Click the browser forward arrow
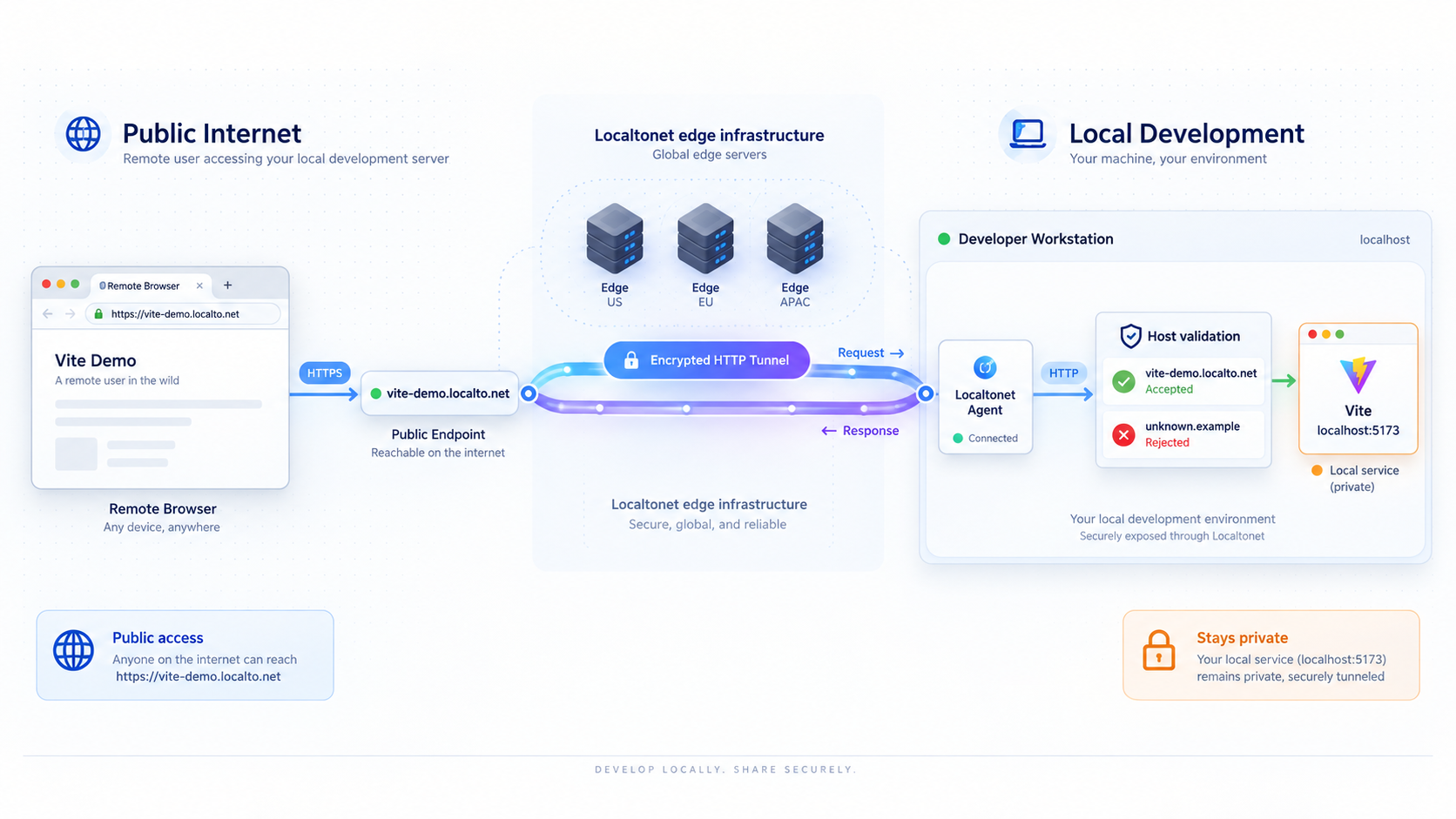Viewport: 1456px width, 819px height. [x=70, y=314]
